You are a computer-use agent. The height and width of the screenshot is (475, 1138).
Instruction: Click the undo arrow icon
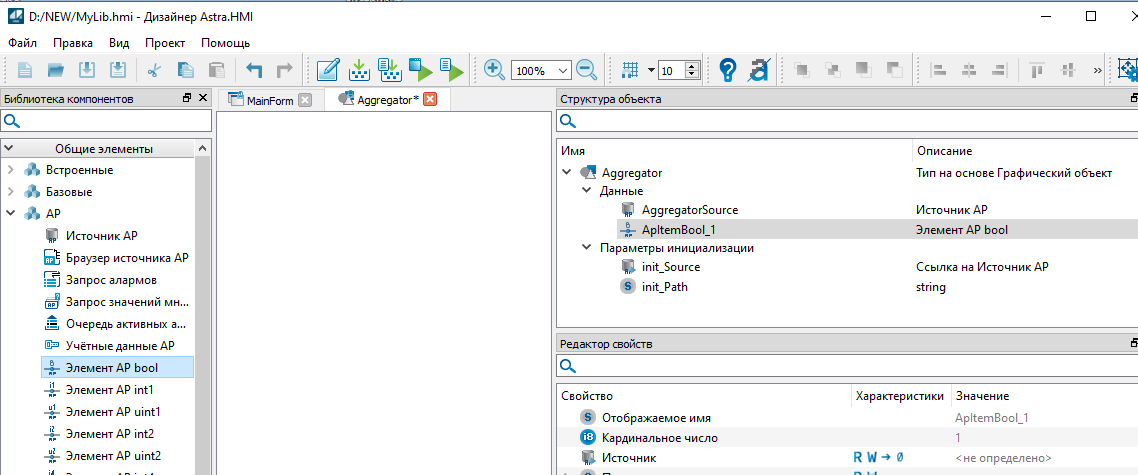tap(254, 70)
